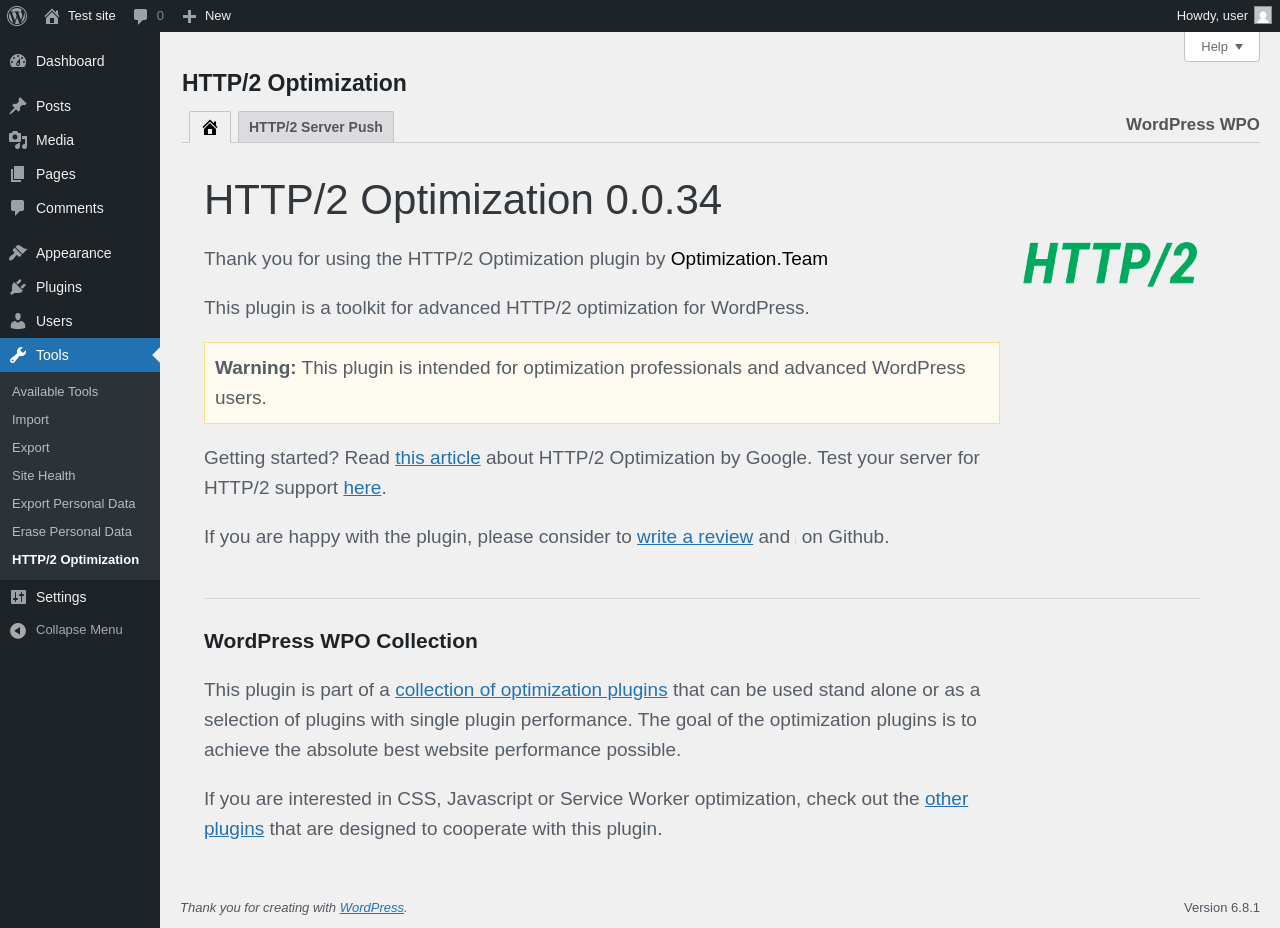Click the Appearance paintbrush icon
The height and width of the screenshot is (928, 1280).
pos(18,253)
